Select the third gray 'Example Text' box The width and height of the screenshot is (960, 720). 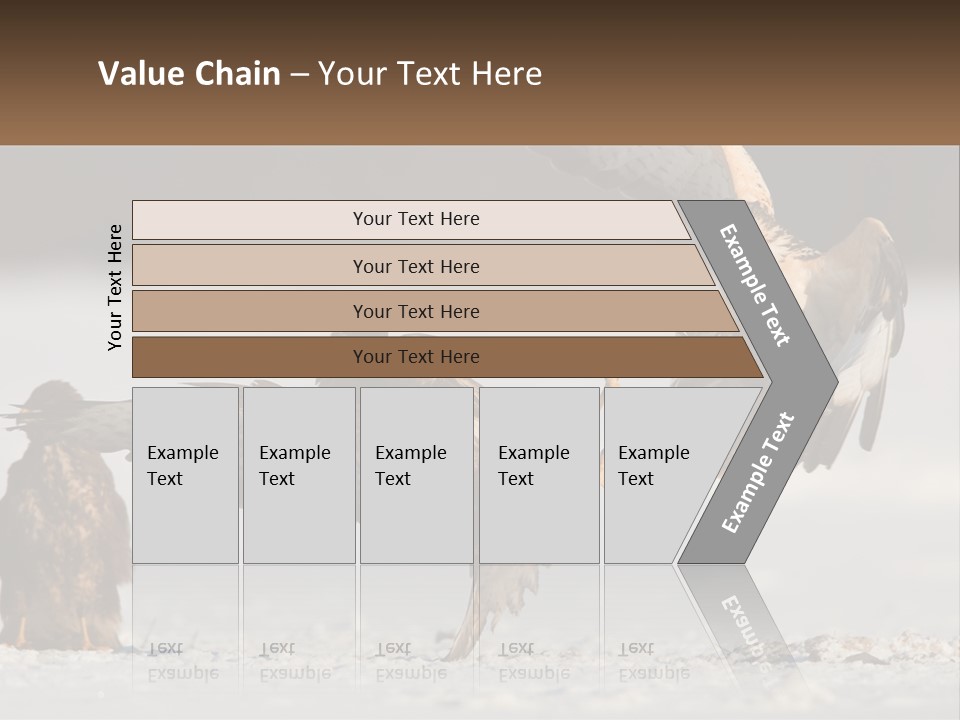pos(417,475)
